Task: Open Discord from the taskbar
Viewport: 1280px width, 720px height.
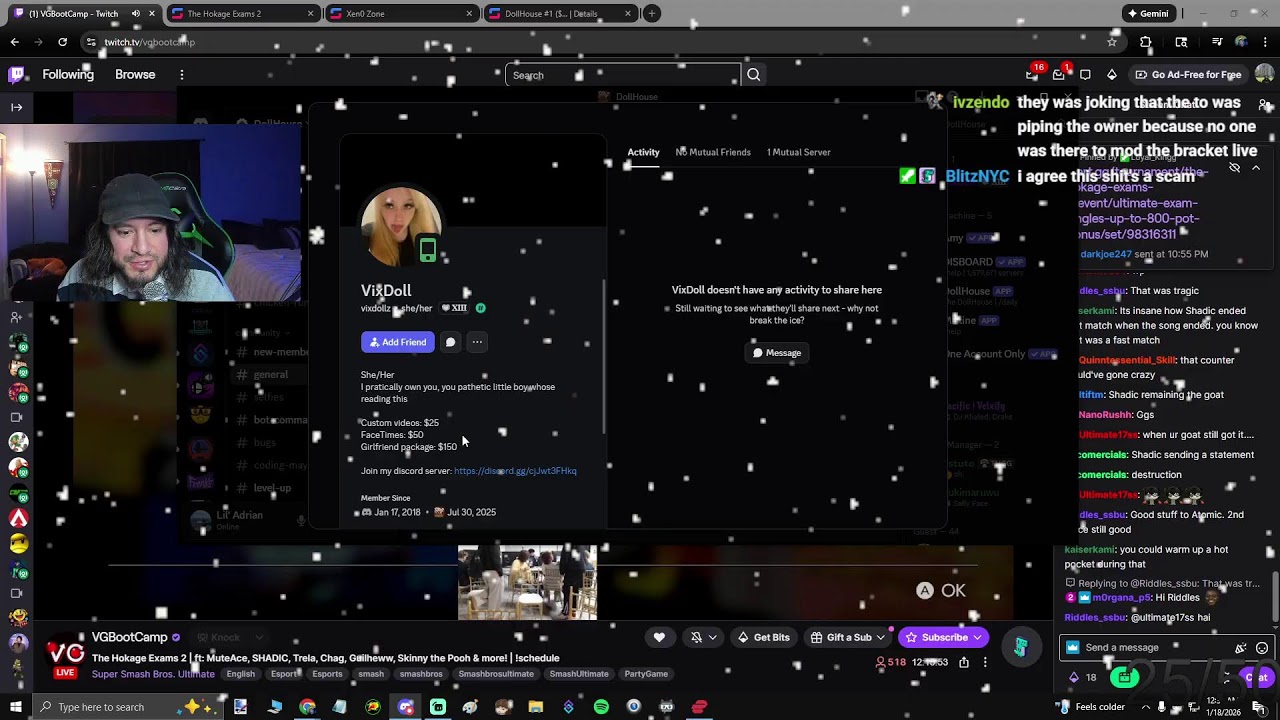Action: click(x=405, y=707)
